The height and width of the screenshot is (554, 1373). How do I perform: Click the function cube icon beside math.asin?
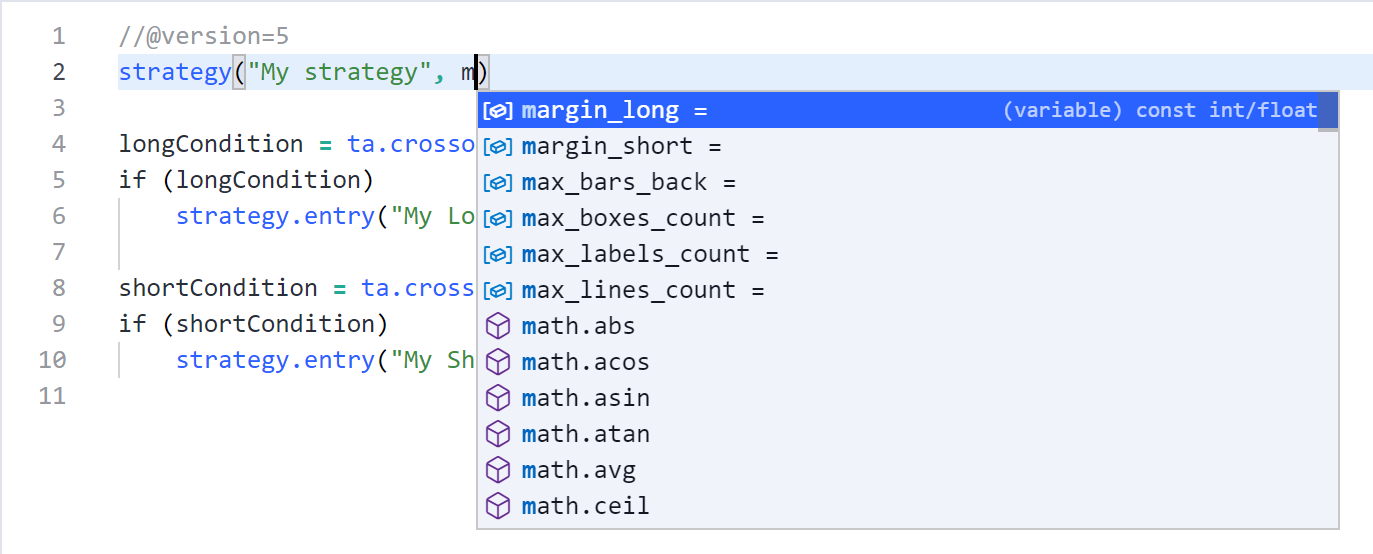498,398
